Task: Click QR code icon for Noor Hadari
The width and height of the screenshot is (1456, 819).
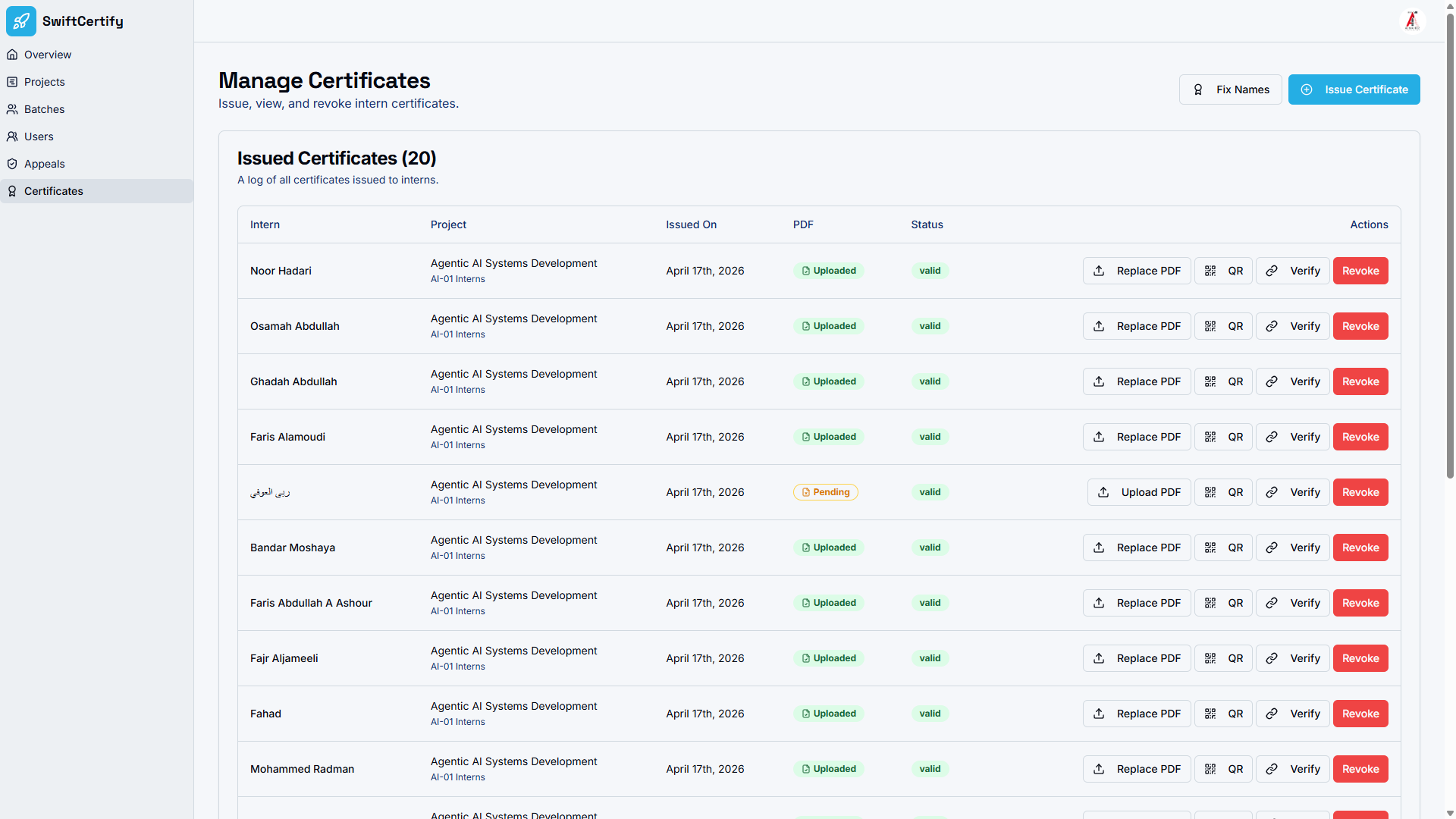Action: tap(1210, 271)
